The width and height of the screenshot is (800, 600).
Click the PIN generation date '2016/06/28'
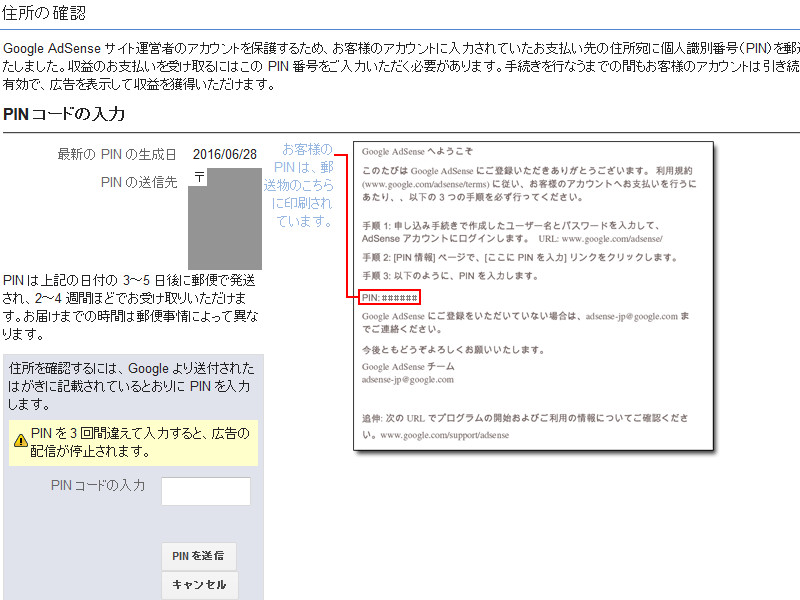tap(224, 154)
